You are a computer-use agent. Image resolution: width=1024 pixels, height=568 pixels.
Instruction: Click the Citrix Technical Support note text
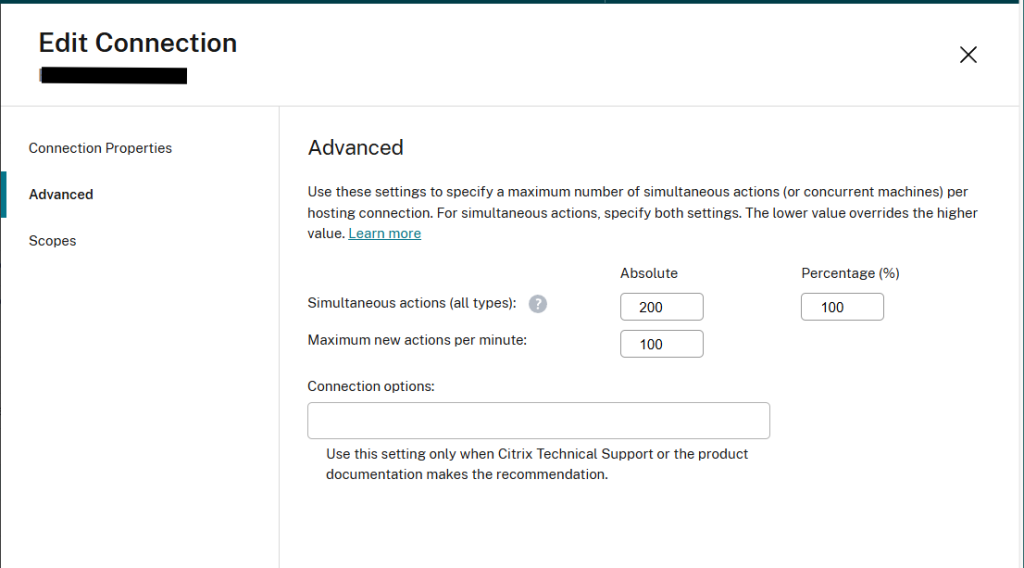[x=537, y=464]
